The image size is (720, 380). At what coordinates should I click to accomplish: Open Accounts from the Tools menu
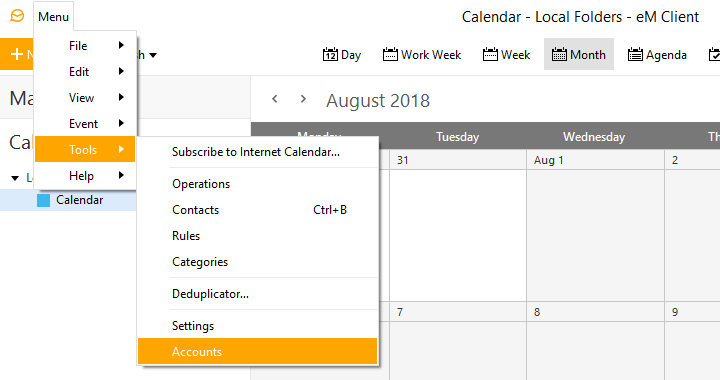pyautogui.click(x=258, y=352)
